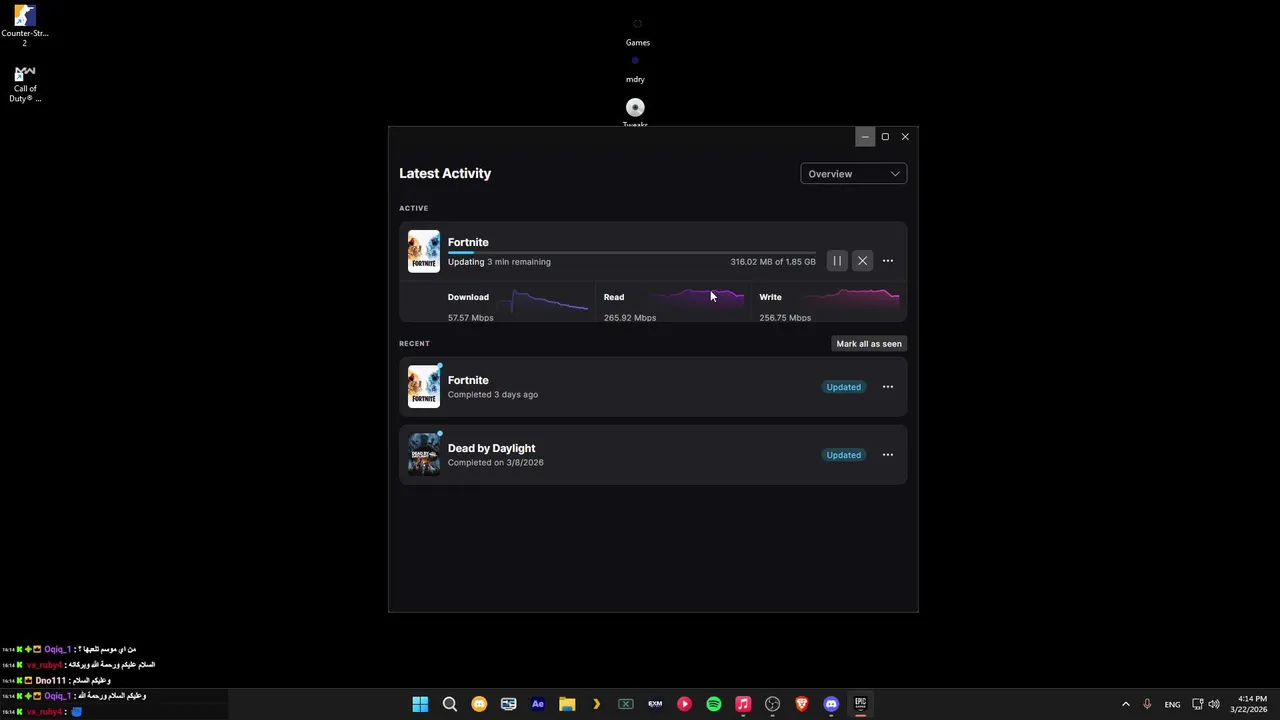The width and height of the screenshot is (1280, 720).
Task: Maximize the Epic Games launcher window
Action: 885,137
